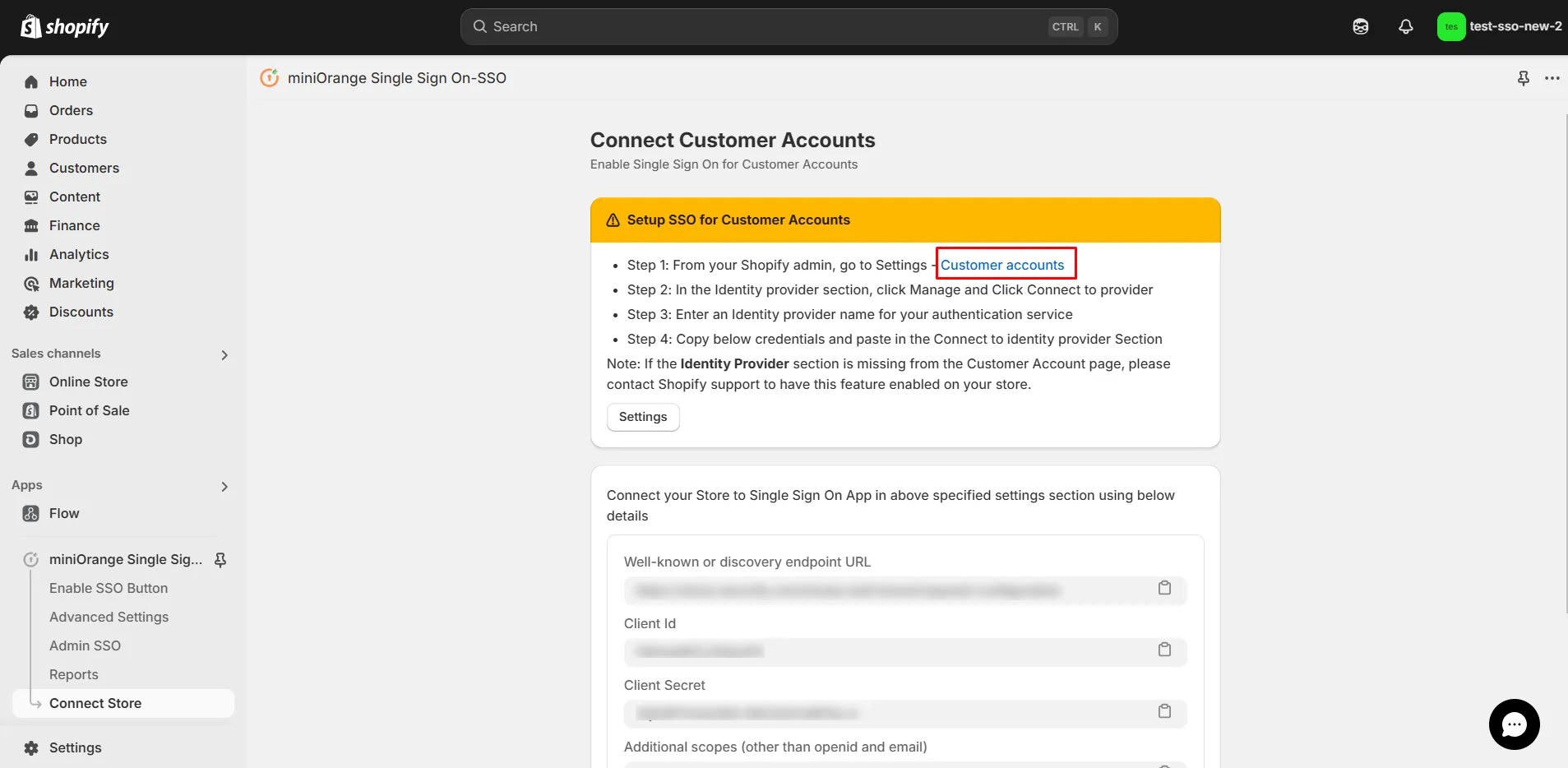Viewport: 1568px width, 768px height.
Task: Click the Client Id field
Action: tap(905, 652)
